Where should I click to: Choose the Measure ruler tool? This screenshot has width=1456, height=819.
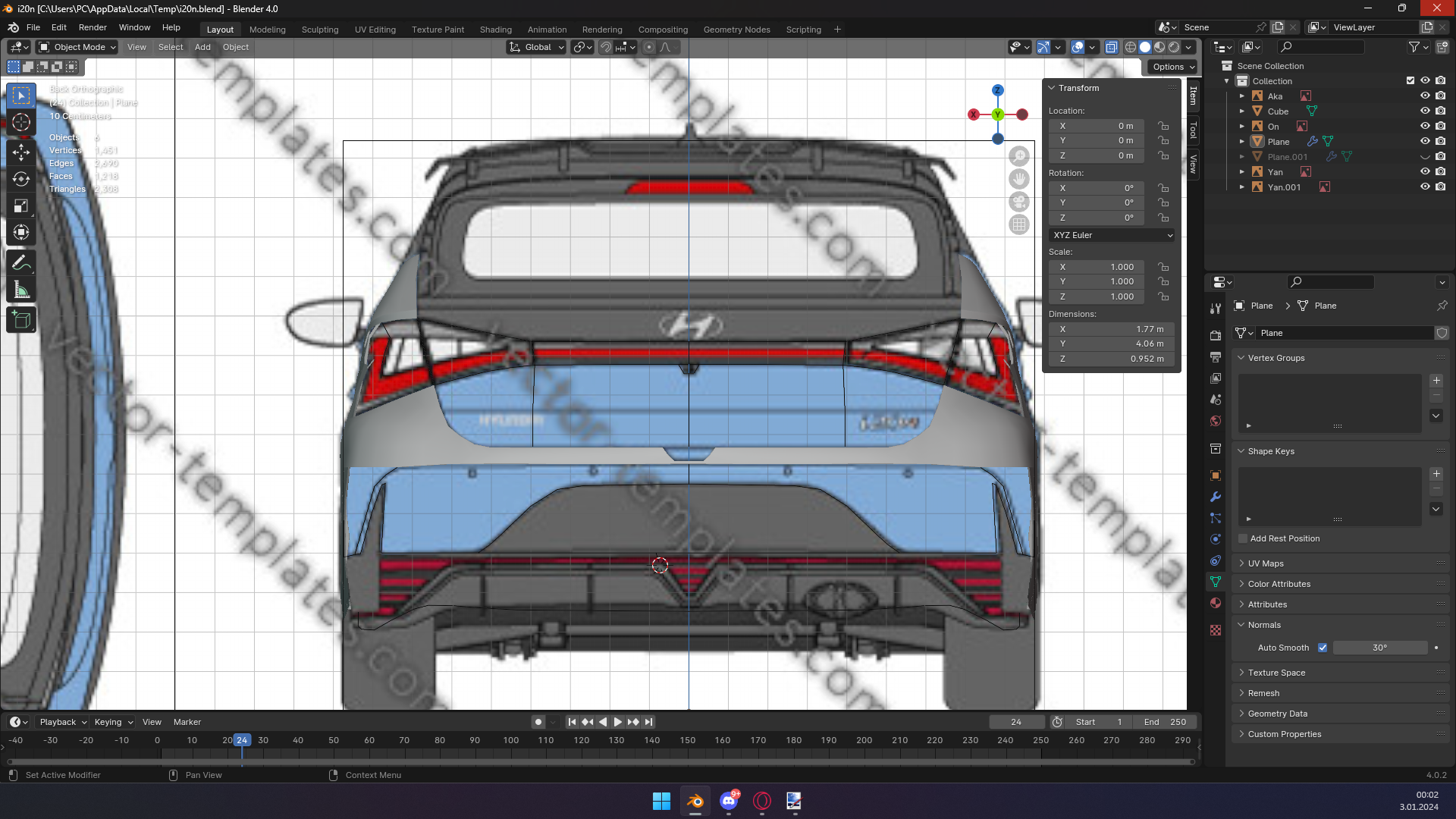21,290
